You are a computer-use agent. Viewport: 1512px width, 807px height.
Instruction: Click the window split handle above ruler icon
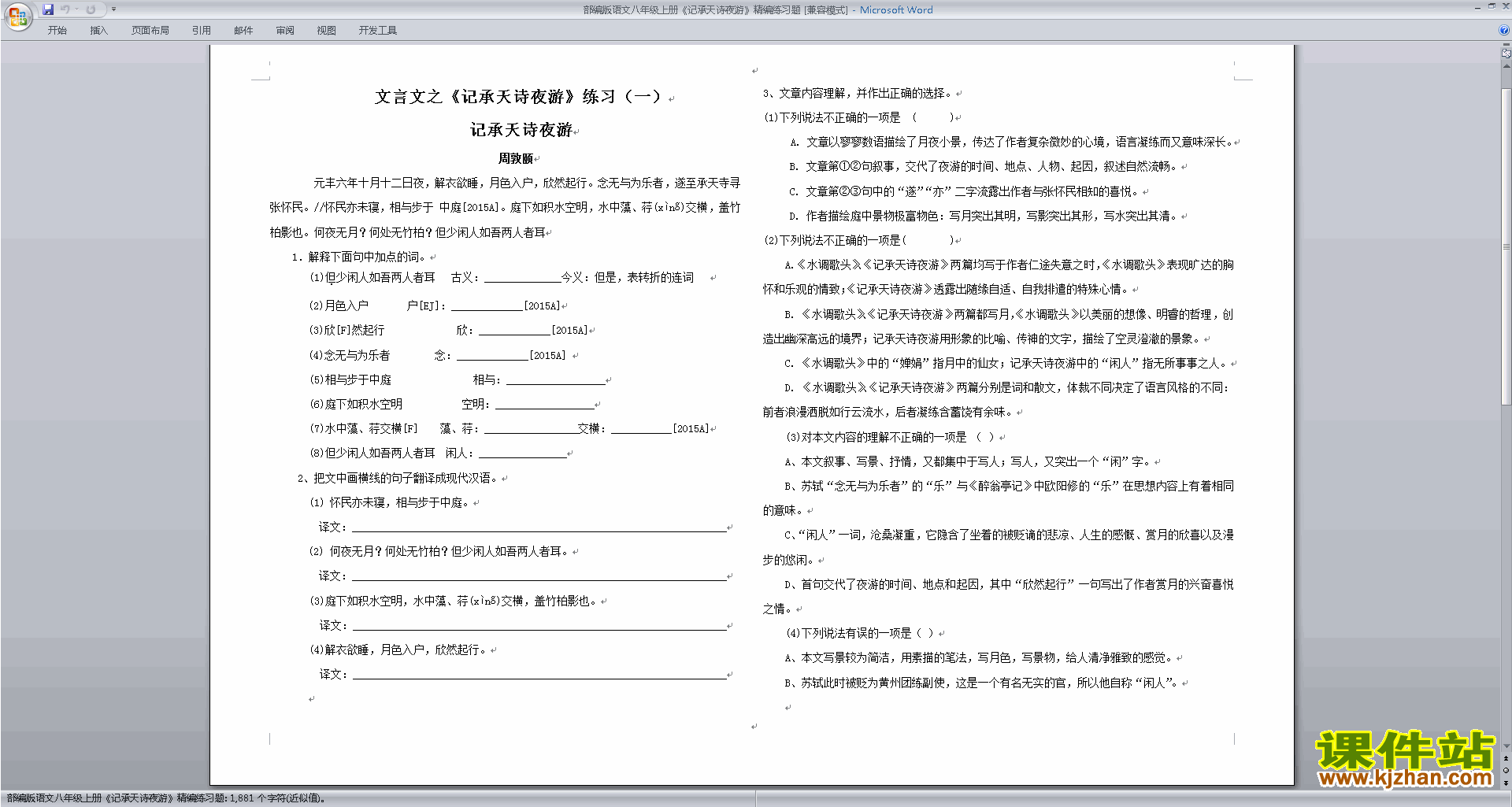(x=1506, y=45)
